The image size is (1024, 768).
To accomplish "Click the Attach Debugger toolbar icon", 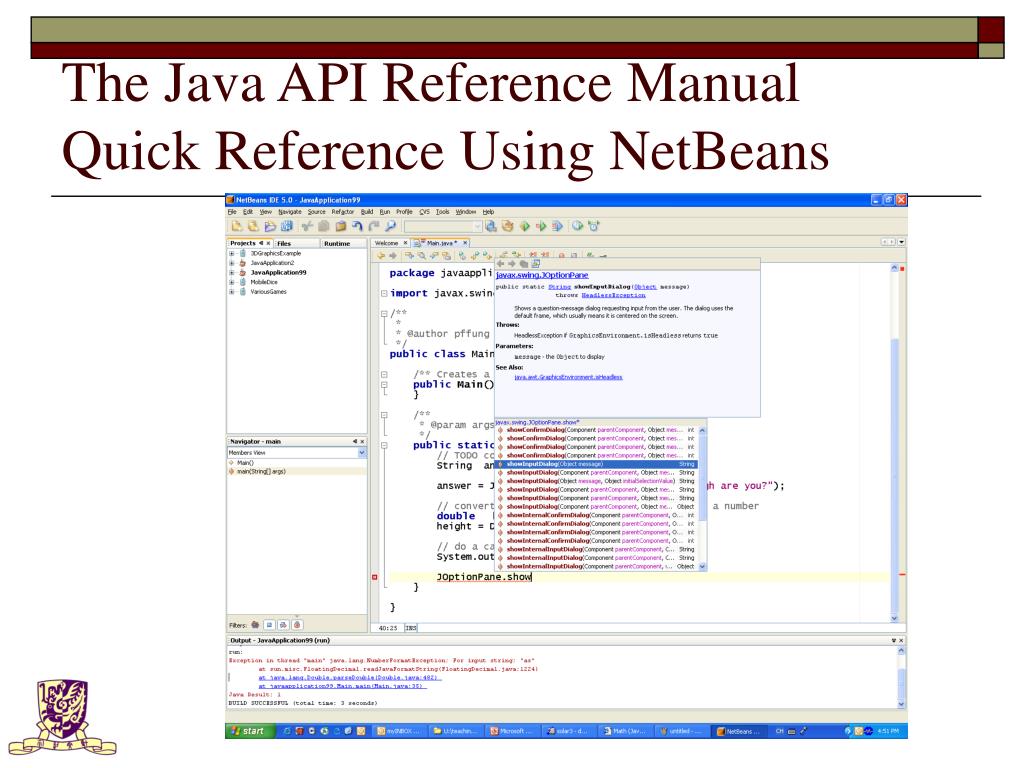I will pyautogui.click(x=557, y=227).
